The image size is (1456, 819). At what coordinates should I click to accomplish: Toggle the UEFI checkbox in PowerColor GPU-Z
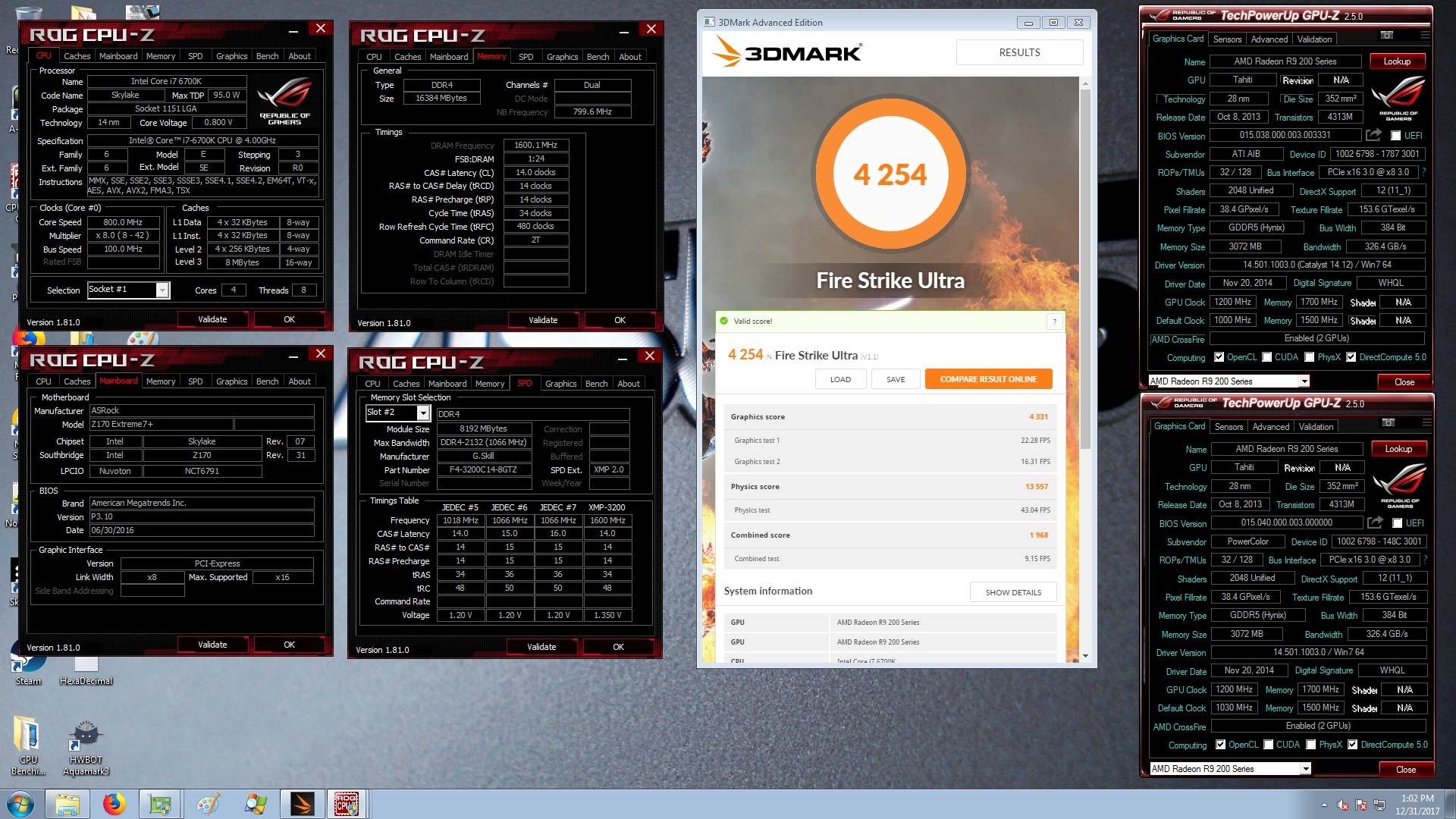1397,523
